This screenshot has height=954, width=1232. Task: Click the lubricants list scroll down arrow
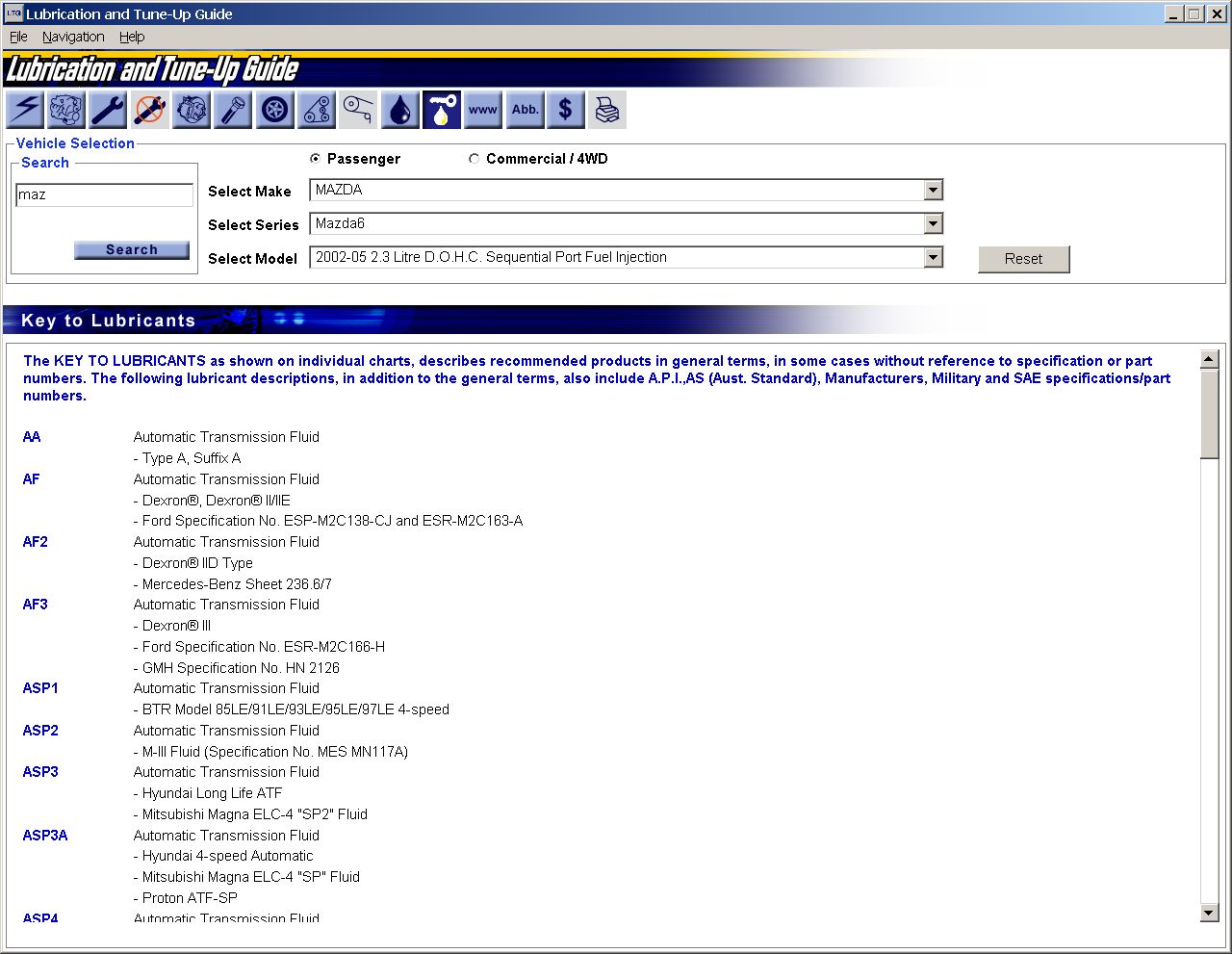[x=1210, y=913]
